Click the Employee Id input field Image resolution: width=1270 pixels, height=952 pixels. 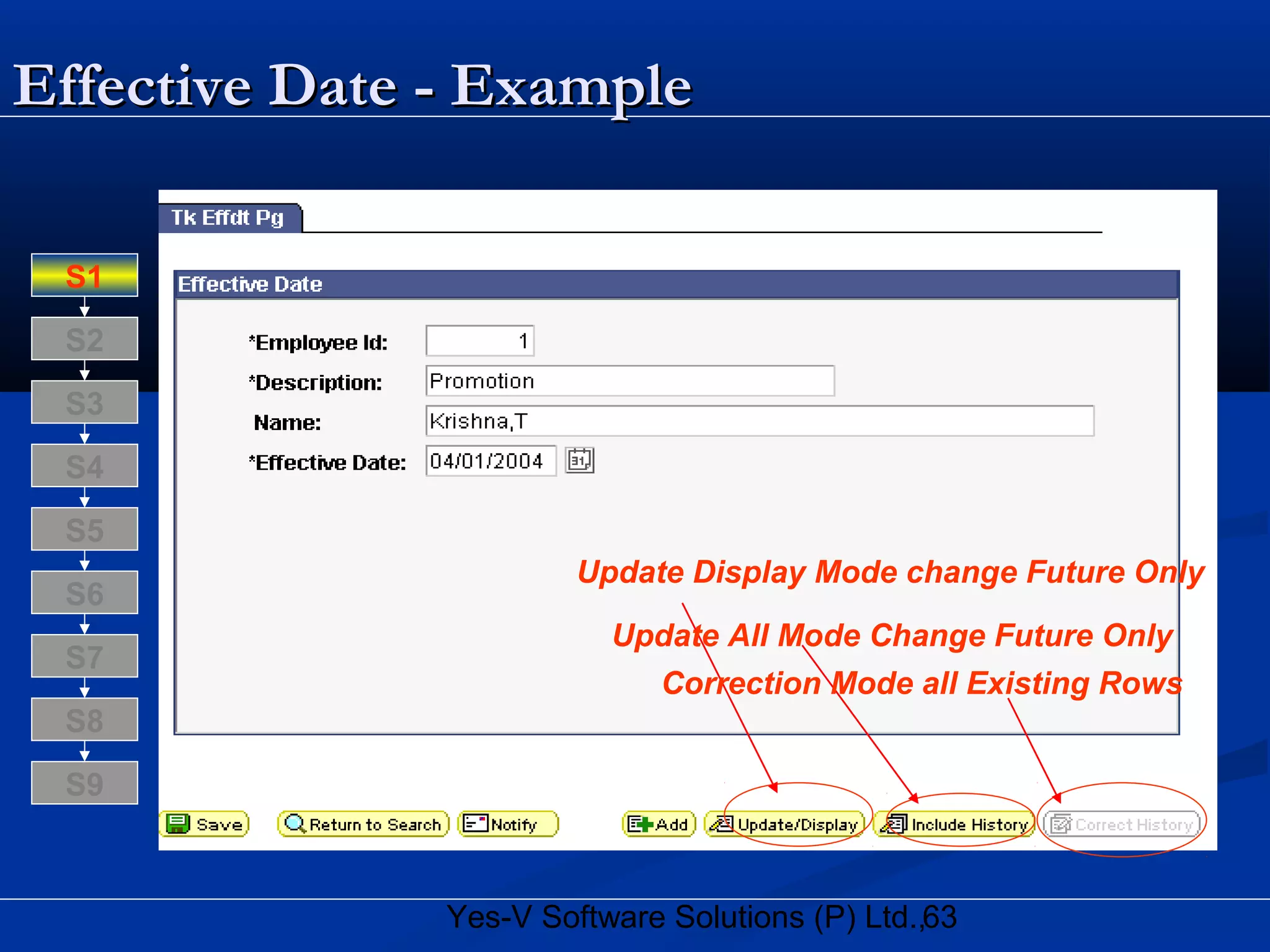(x=480, y=341)
